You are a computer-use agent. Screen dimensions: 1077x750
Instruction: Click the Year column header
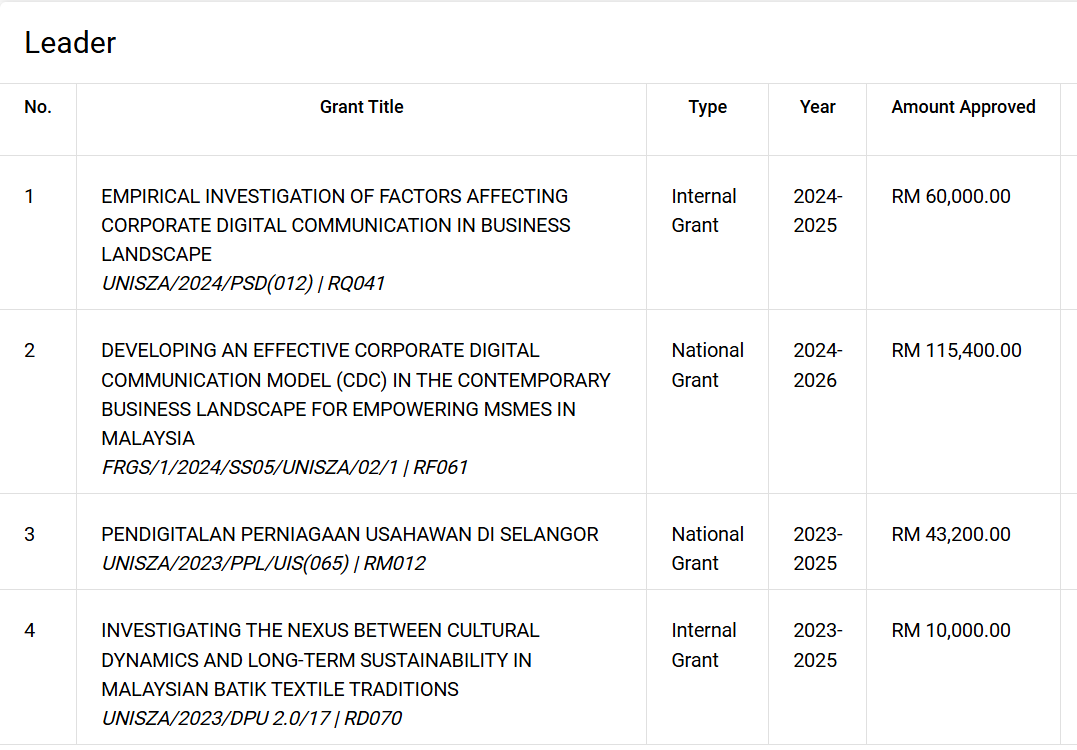(x=817, y=107)
